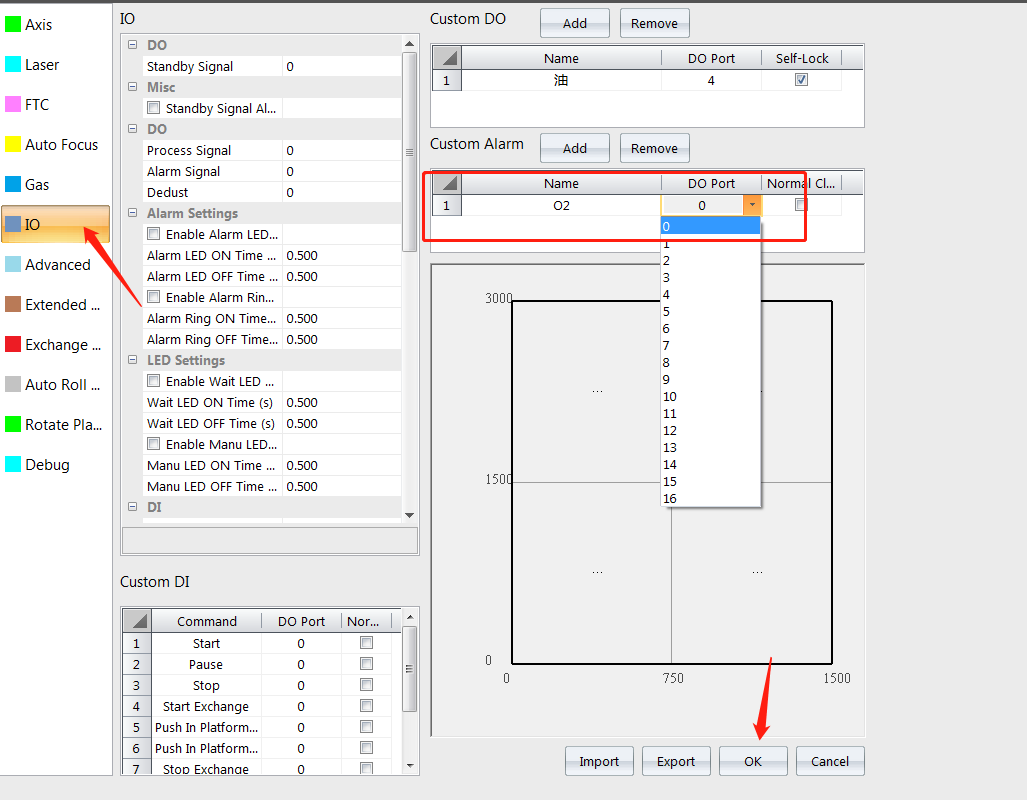
Task: Click the OK button
Action: pos(753,761)
